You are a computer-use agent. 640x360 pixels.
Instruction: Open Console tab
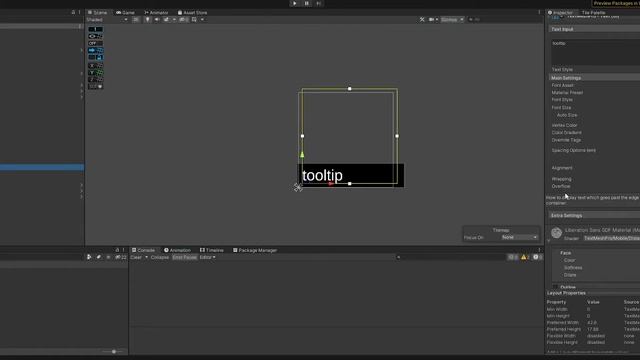(143, 250)
